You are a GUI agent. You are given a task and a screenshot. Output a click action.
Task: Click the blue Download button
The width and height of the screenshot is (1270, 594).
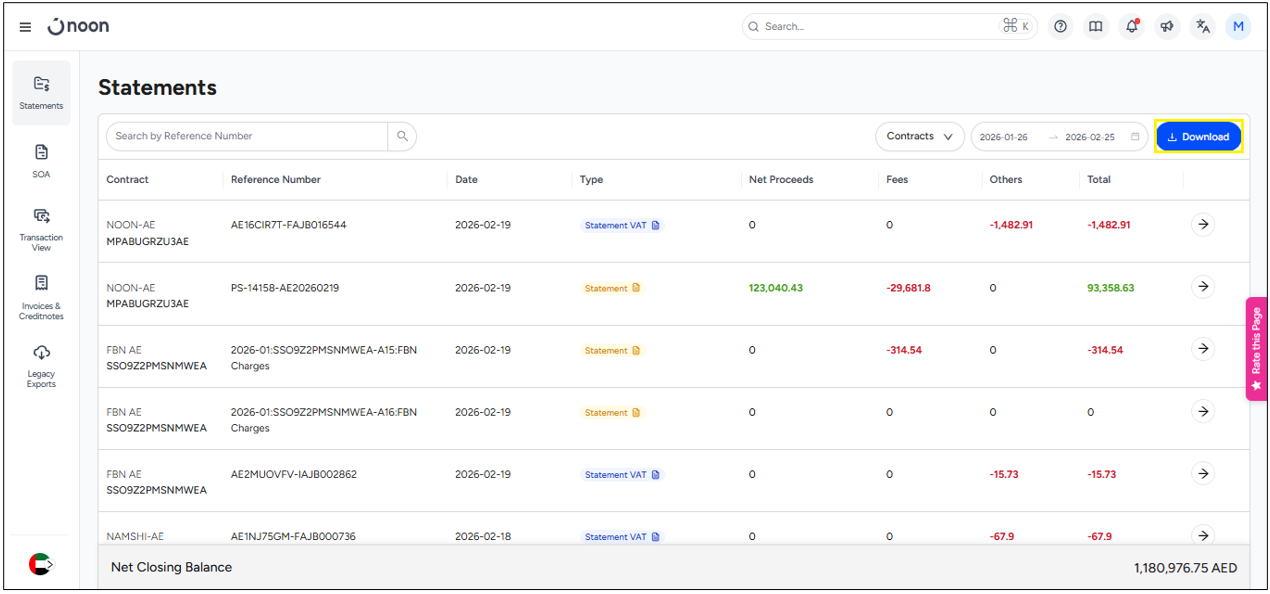(x=1198, y=137)
